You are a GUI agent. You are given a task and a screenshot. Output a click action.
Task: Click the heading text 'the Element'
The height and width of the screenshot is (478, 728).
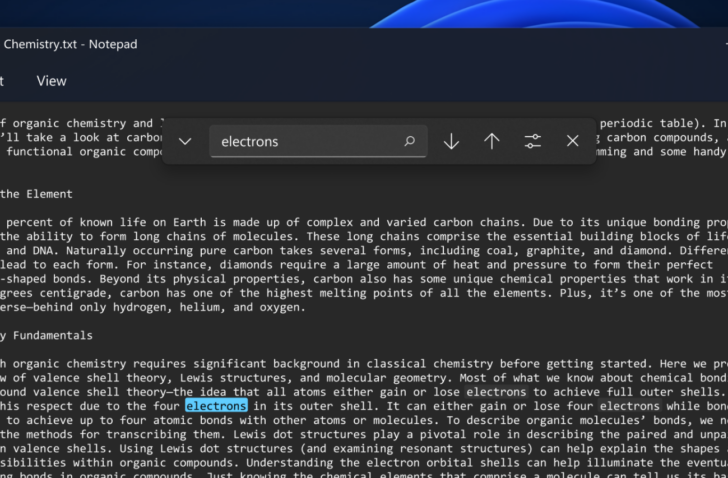[x=36, y=194]
